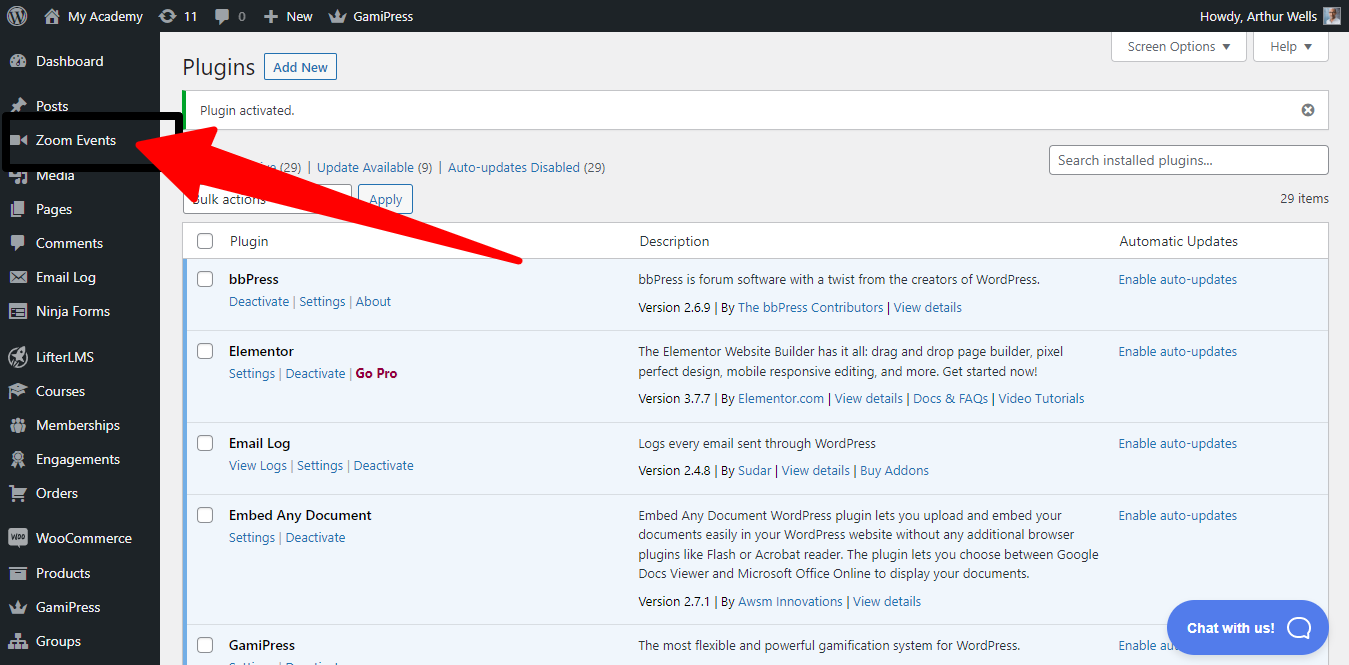Select the Elementor plugin checkbox
This screenshot has width=1349, height=665.
coord(205,351)
